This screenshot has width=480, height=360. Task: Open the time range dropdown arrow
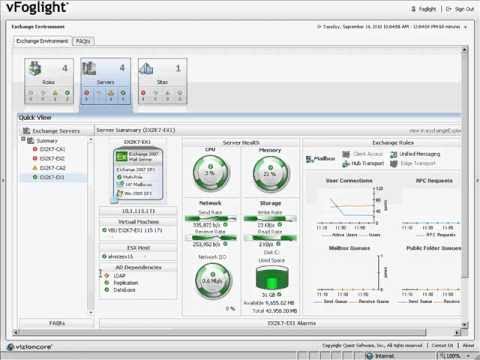[x=465, y=27]
